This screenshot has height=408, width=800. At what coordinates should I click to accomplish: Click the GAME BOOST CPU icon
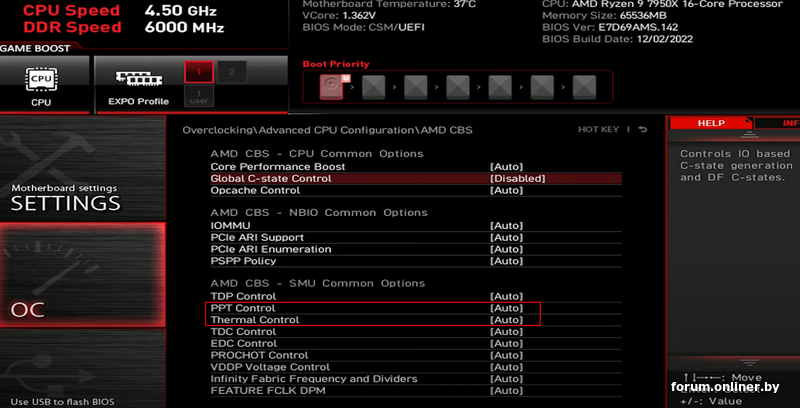pos(41,80)
